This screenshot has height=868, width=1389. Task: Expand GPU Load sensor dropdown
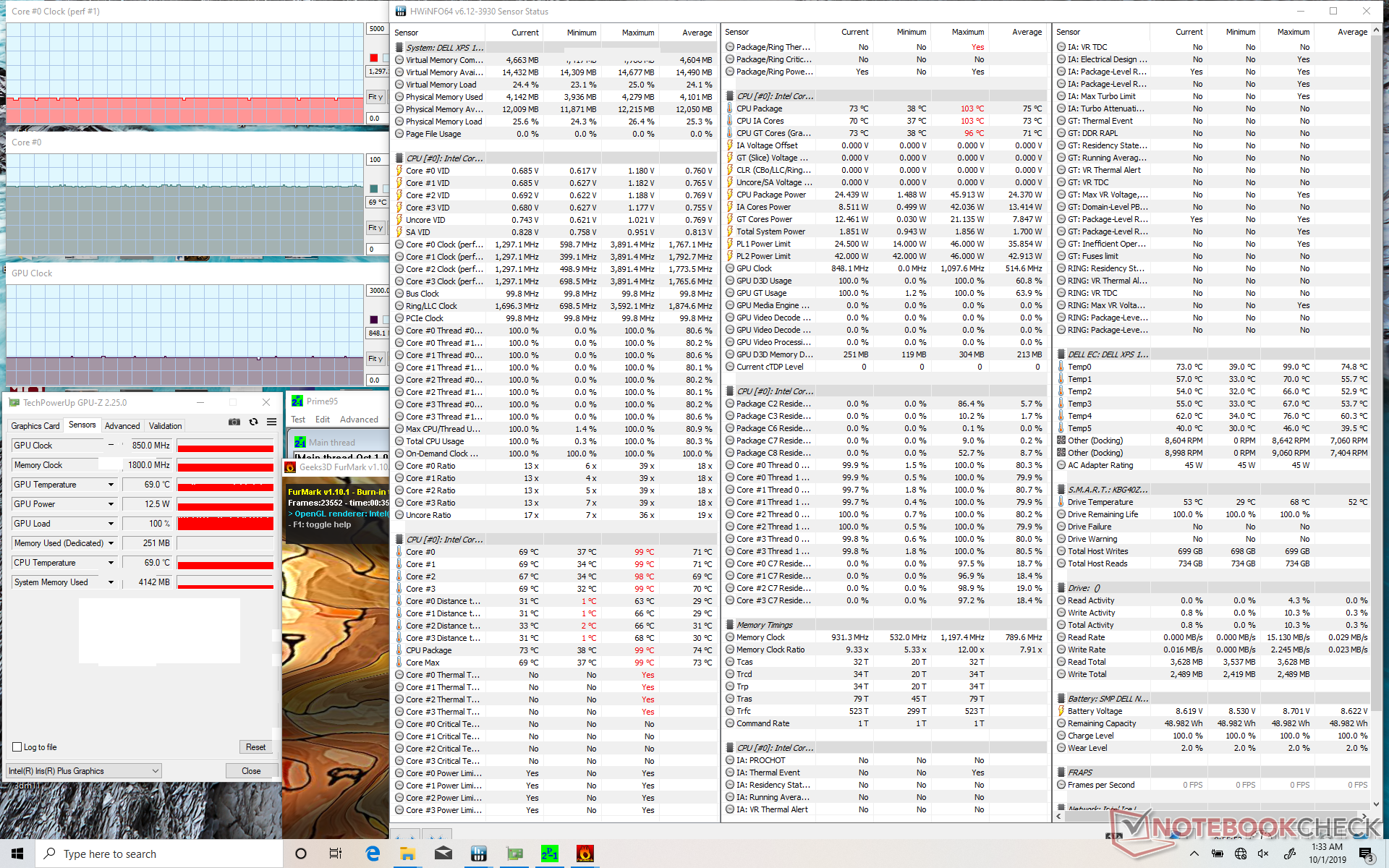pos(111,524)
